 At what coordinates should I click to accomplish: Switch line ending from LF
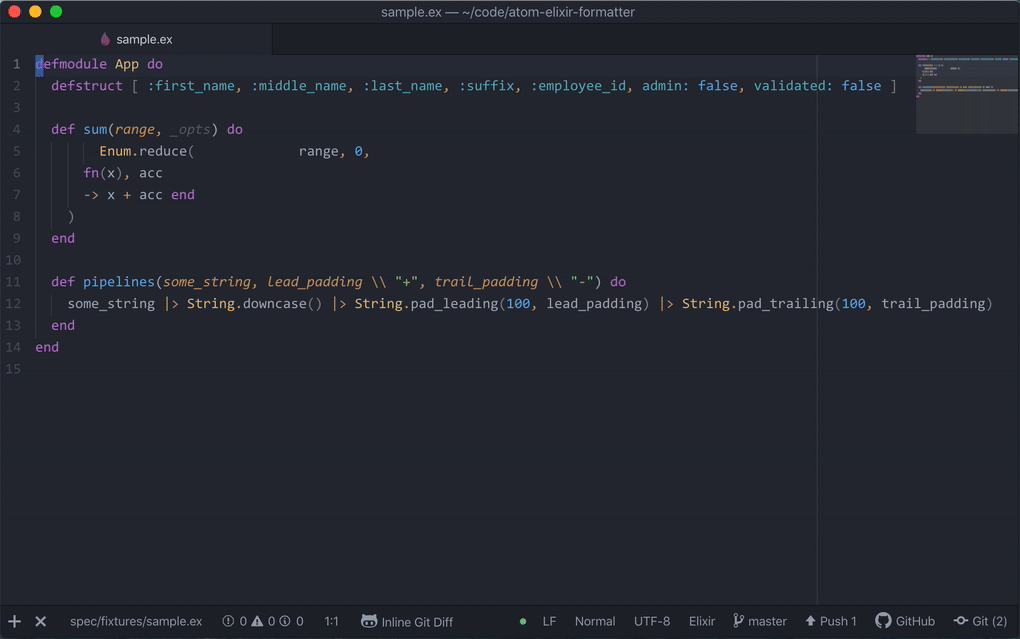[x=548, y=621]
